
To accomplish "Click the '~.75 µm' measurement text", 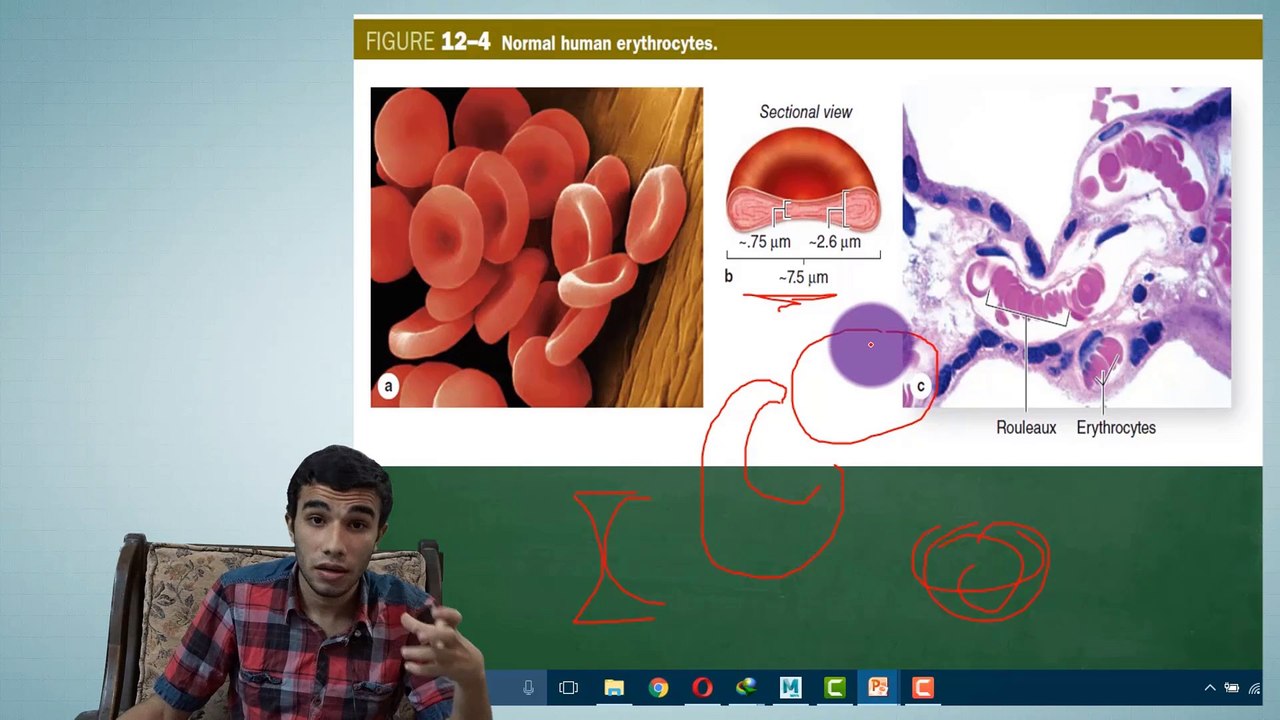I will click(x=764, y=242).
